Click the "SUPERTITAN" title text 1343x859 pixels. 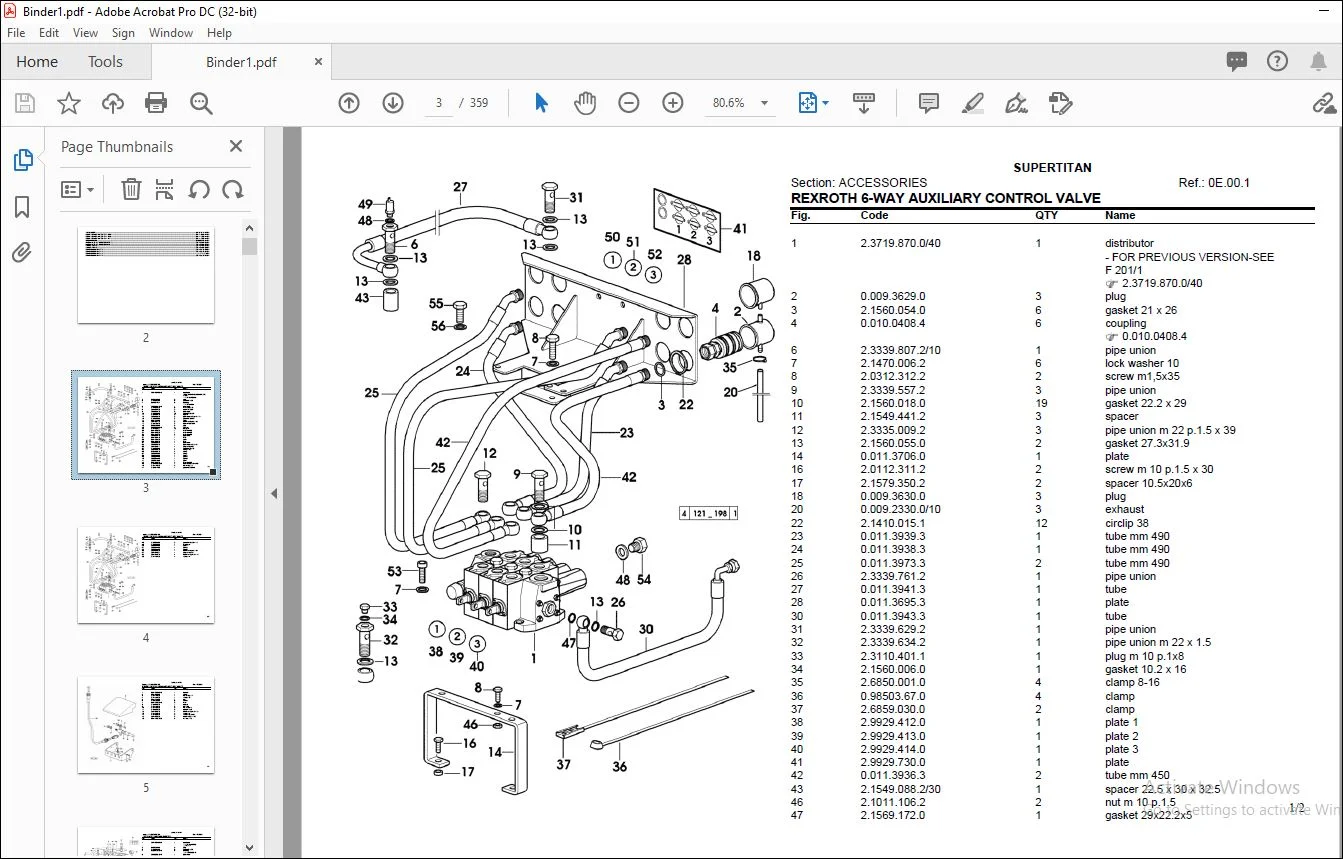click(x=1052, y=168)
